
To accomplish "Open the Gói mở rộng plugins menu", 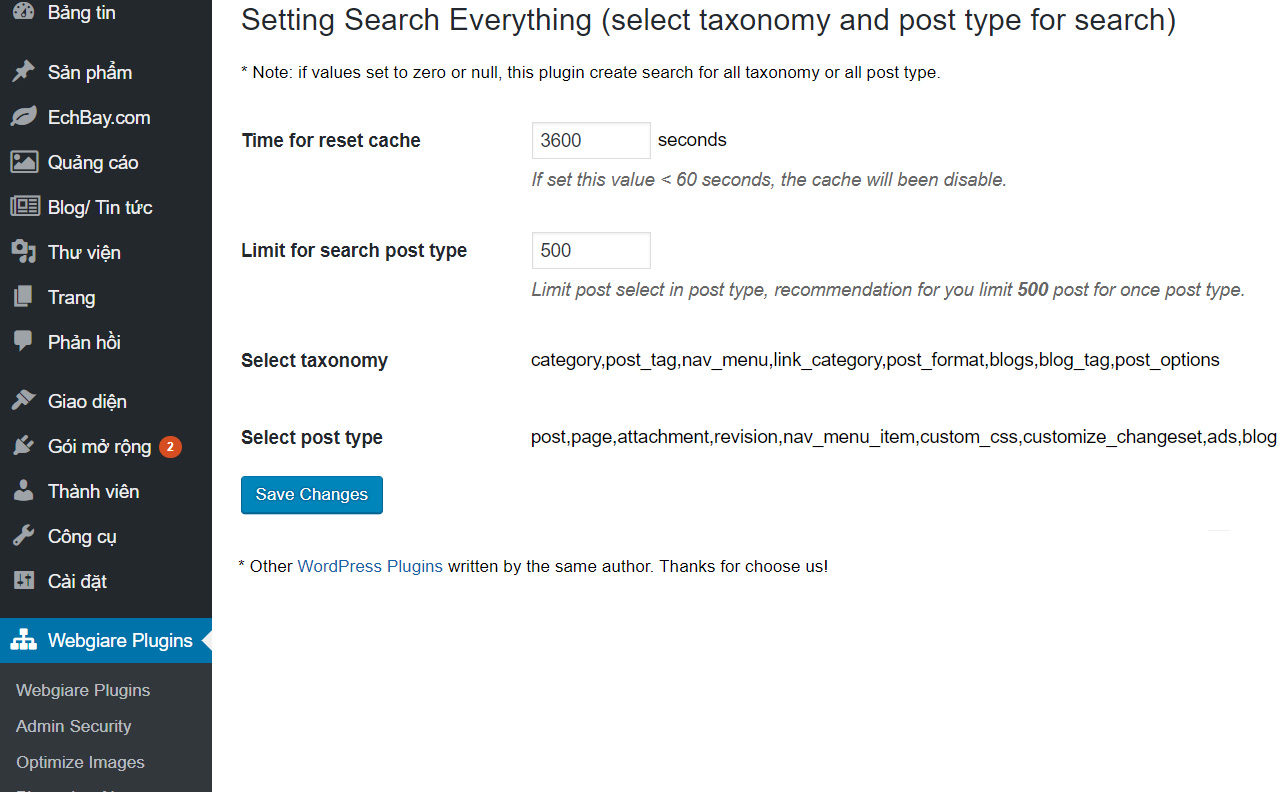I will pyautogui.click(x=99, y=446).
